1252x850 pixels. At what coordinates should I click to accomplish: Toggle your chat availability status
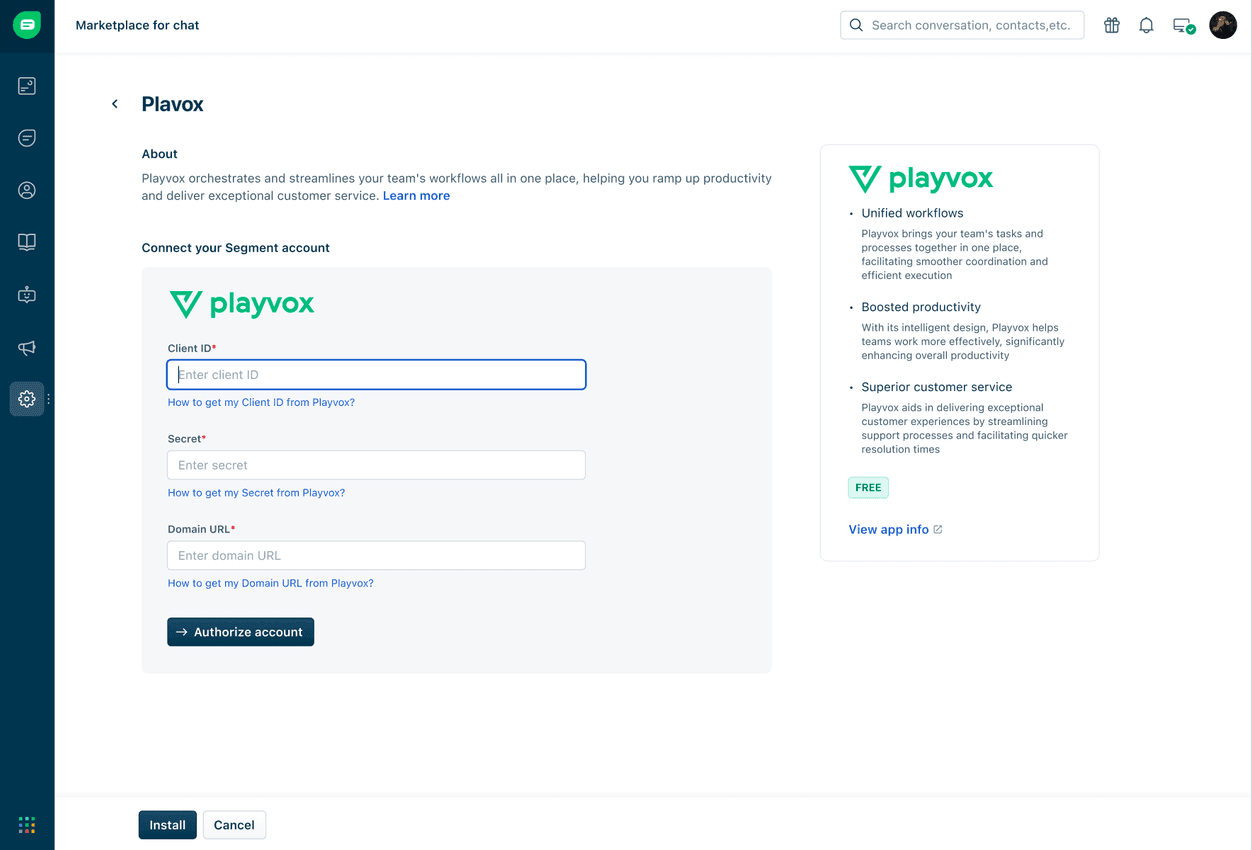point(1182,25)
